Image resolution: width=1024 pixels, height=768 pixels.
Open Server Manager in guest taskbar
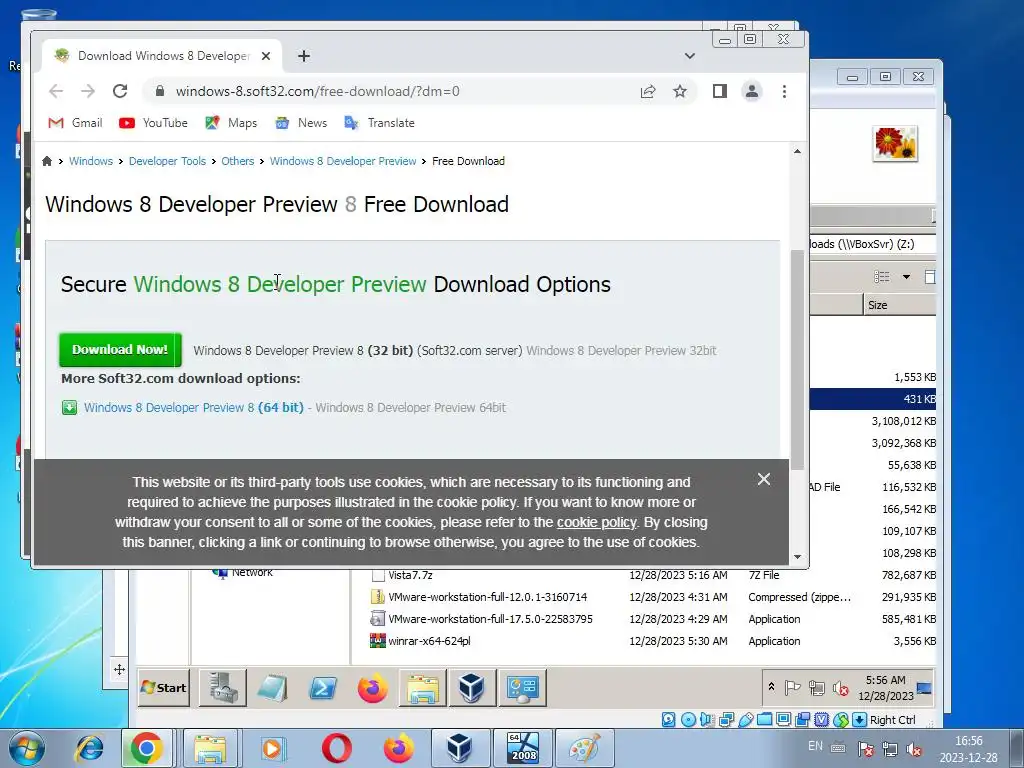[223, 688]
